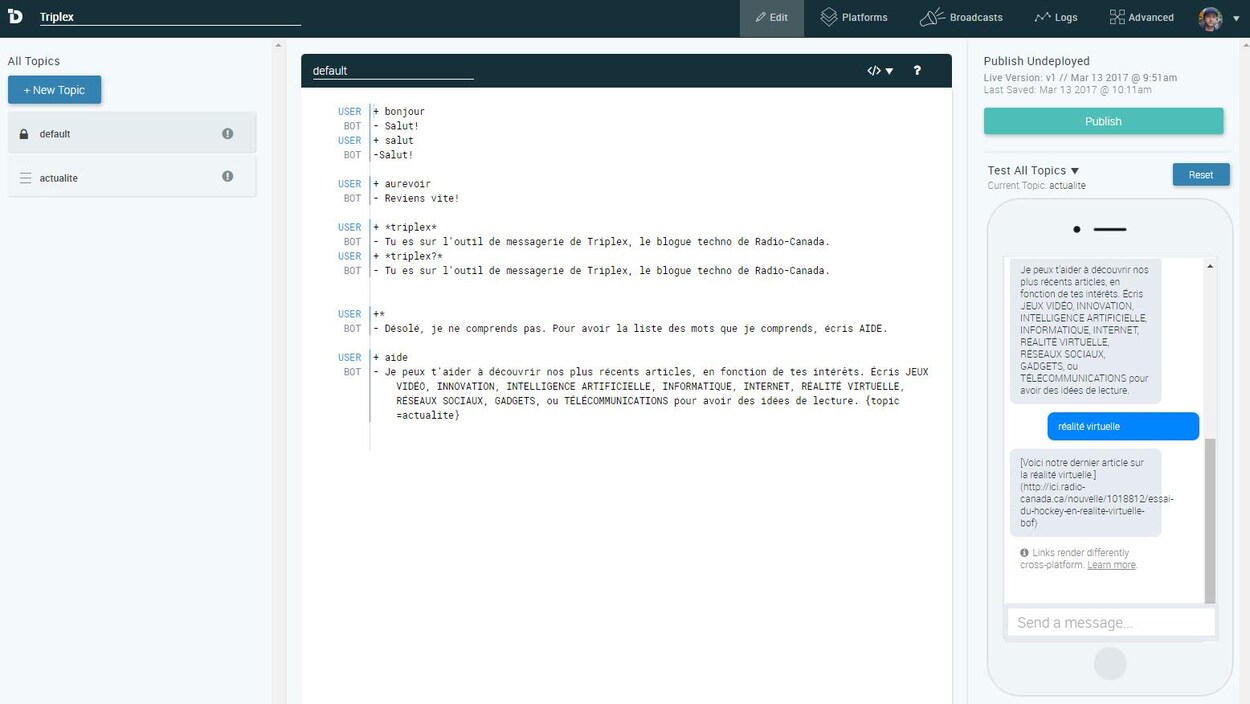Click the réalité virtuelle chat bubble
The height and width of the screenshot is (704, 1250).
[x=1123, y=426]
